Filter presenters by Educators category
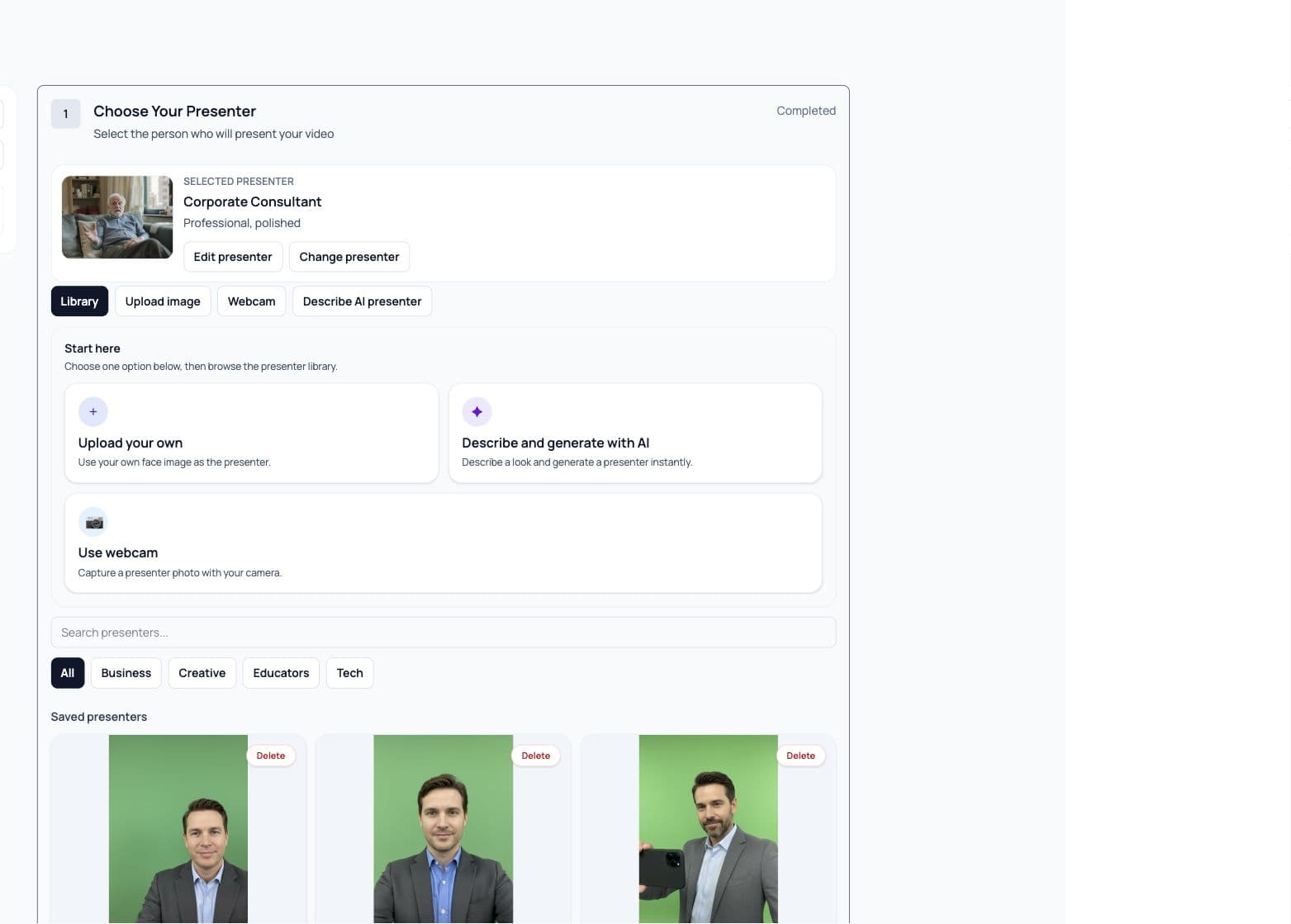Viewport: 1291px width, 924px height. click(x=281, y=673)
